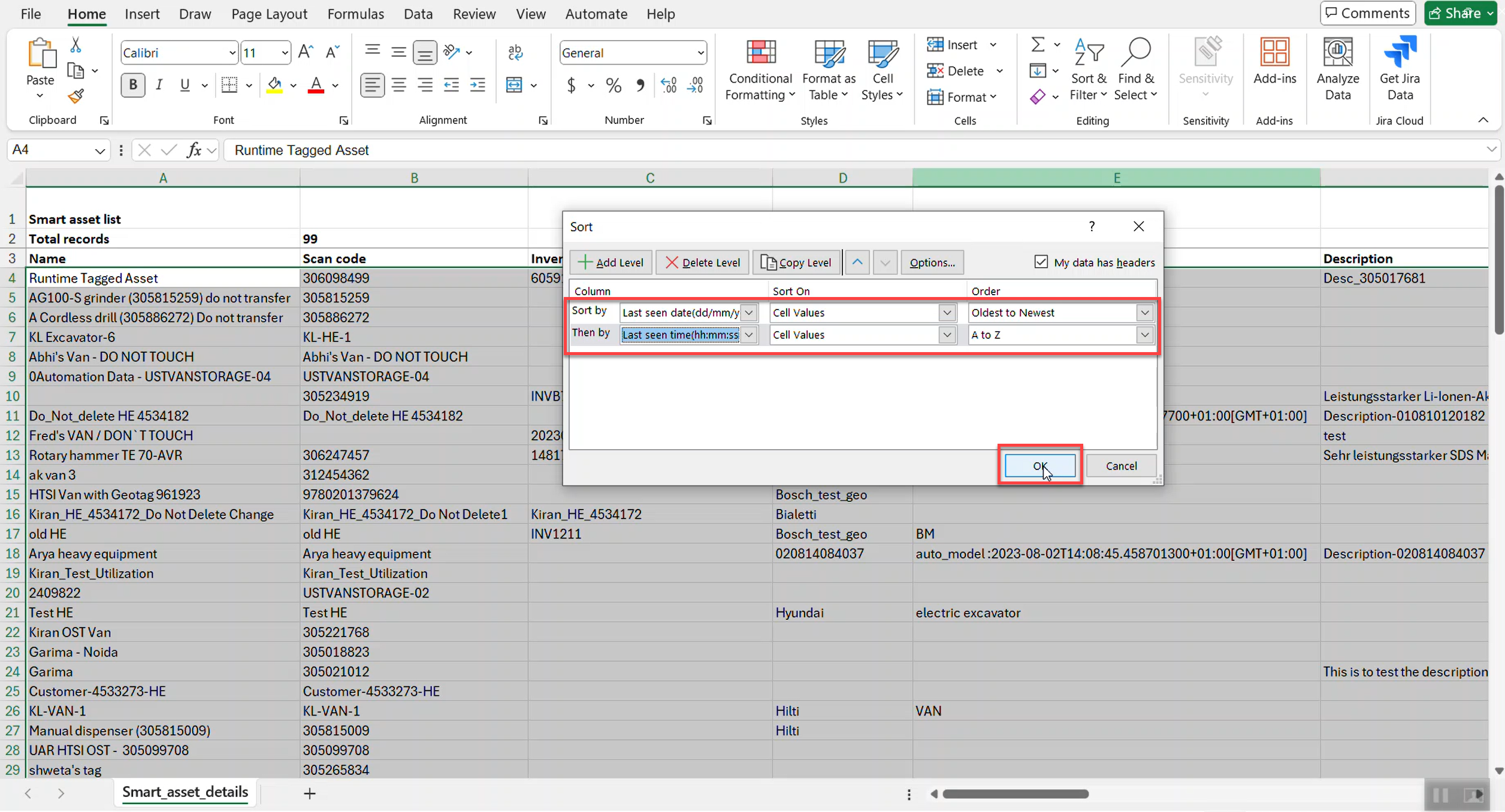
Task: Expand the Then by column dropdown
Action: click(x=748, y=335)
